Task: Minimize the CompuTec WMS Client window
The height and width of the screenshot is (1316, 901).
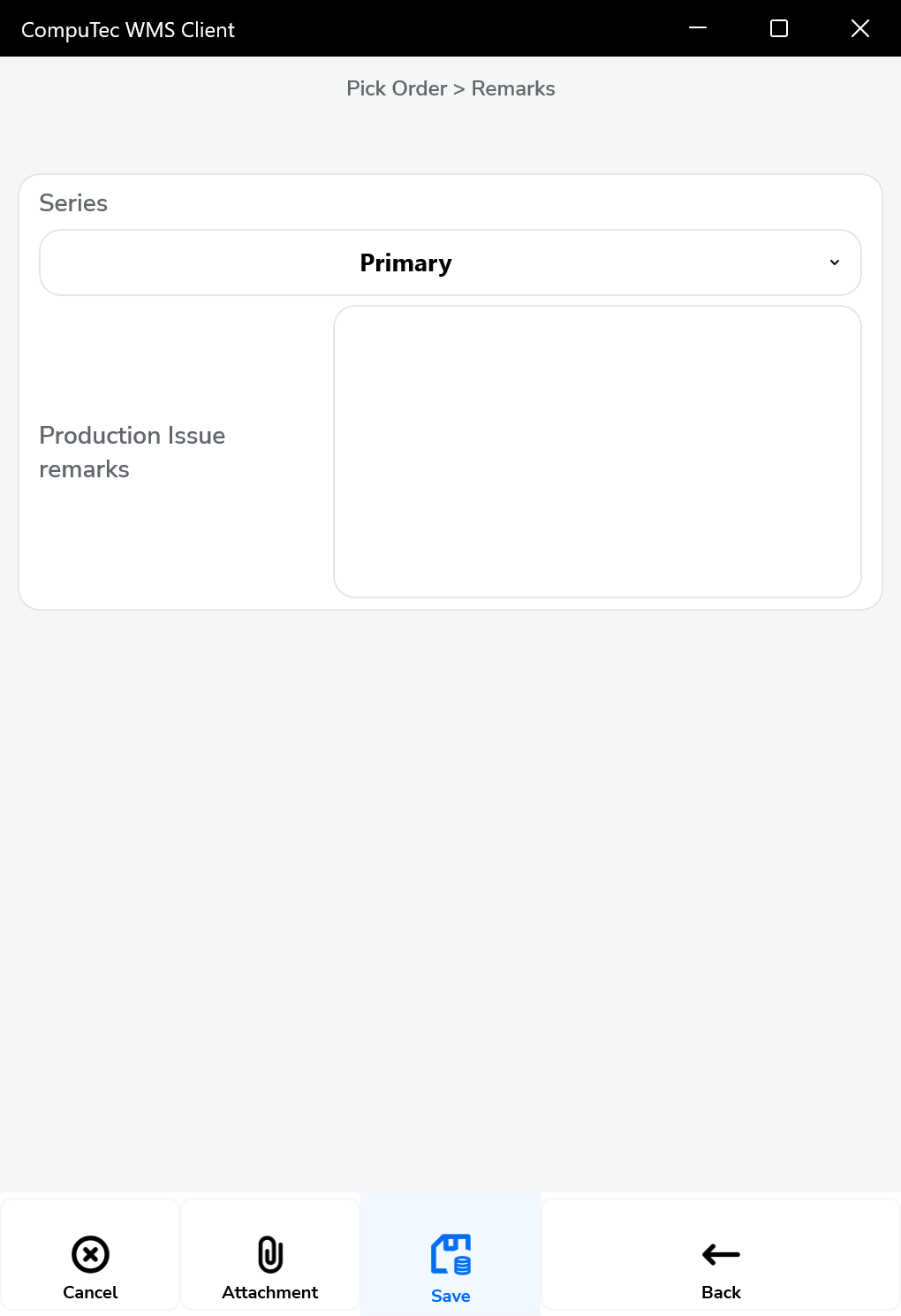Action: point(698,28)
